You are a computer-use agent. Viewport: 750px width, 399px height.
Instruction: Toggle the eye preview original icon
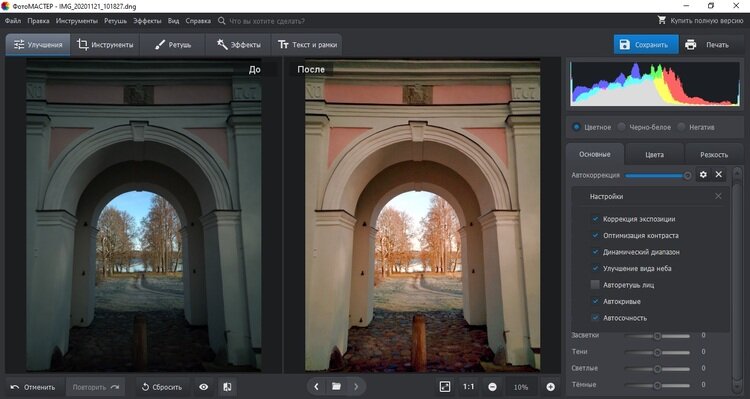204,387
